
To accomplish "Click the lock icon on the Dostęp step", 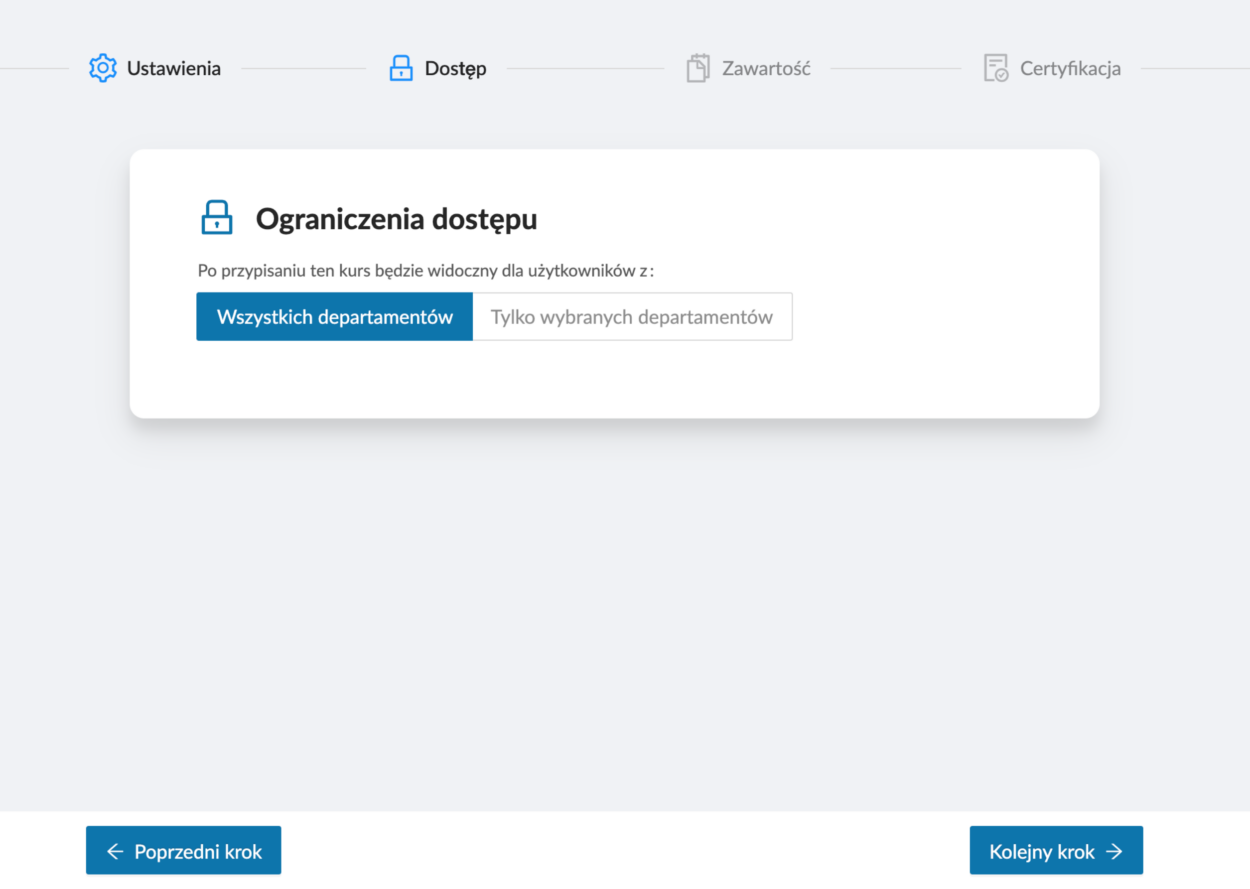I will 400,68.
